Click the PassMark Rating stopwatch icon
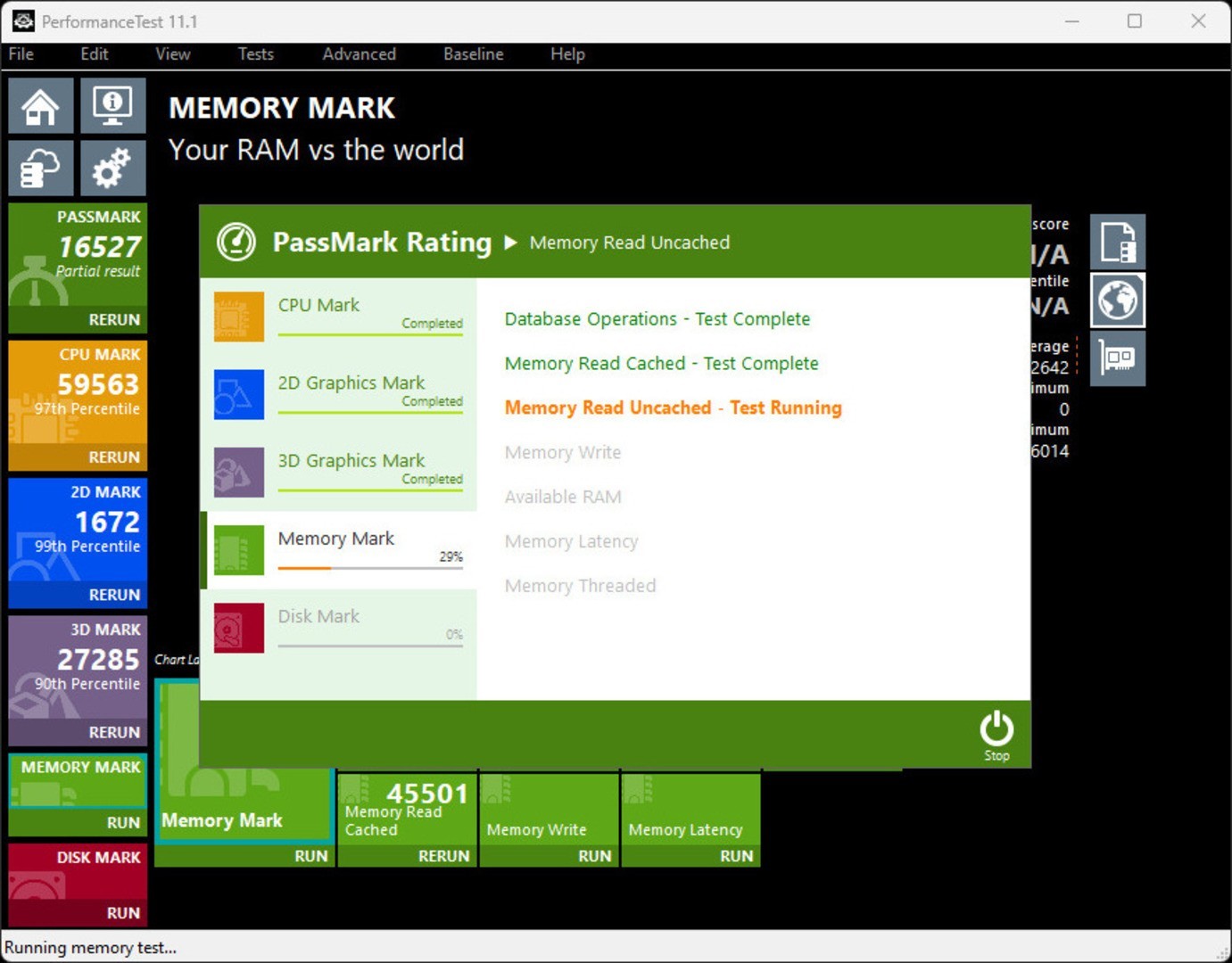This screenshot has height=963, width=1232. 236,242
